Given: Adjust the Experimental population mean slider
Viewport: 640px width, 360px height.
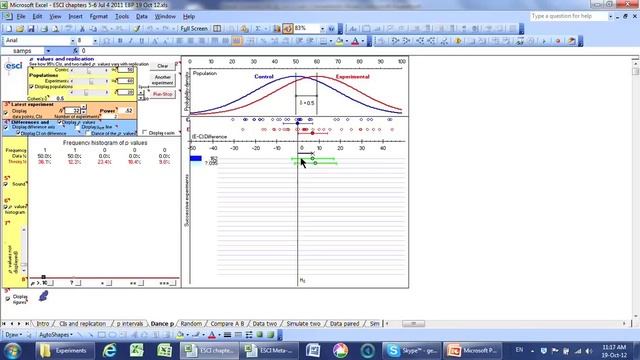Looking at the screenshot, I should coord(89,81).
